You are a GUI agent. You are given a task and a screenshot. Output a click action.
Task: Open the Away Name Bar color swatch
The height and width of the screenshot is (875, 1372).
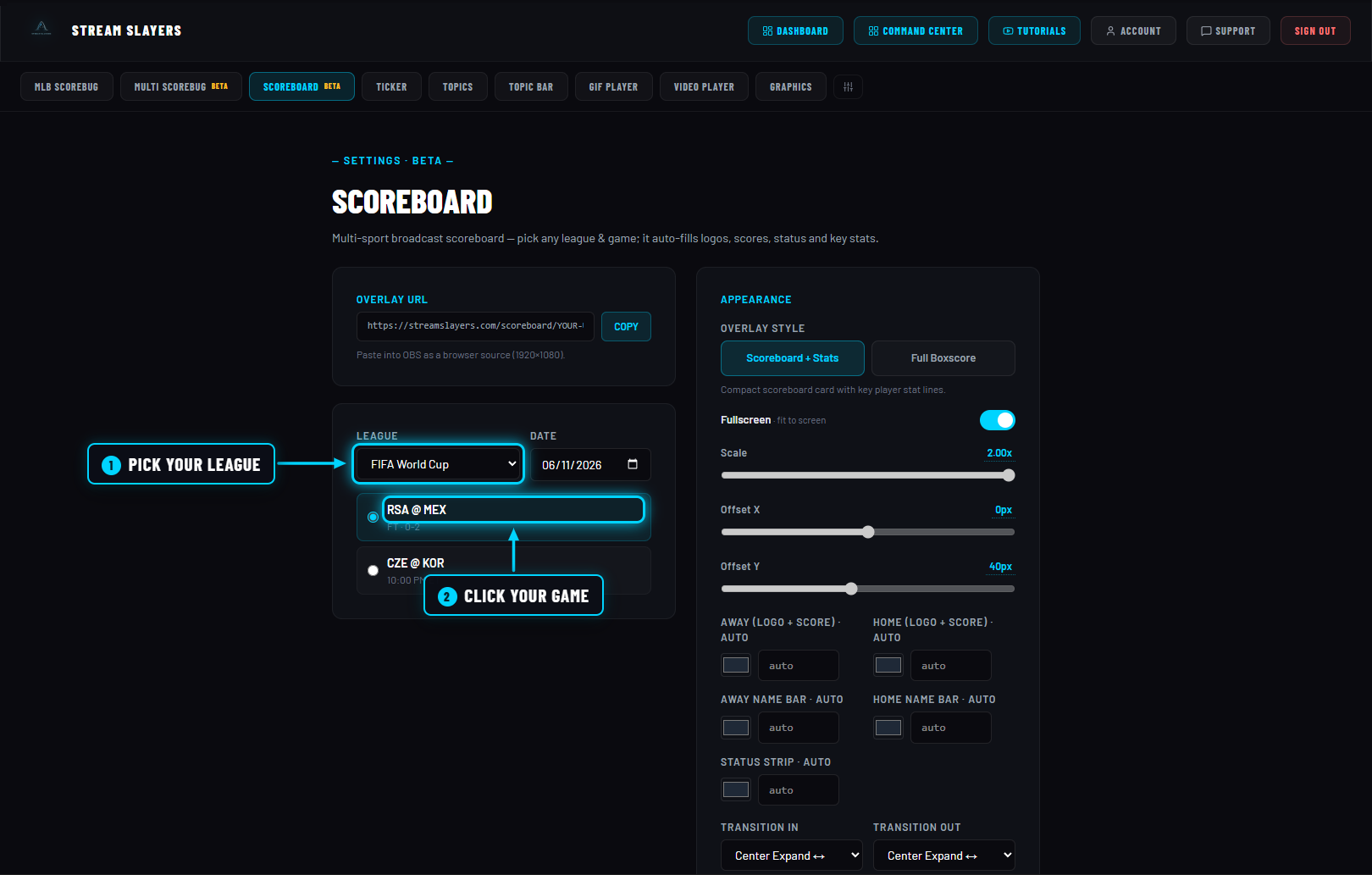[735, 728]
